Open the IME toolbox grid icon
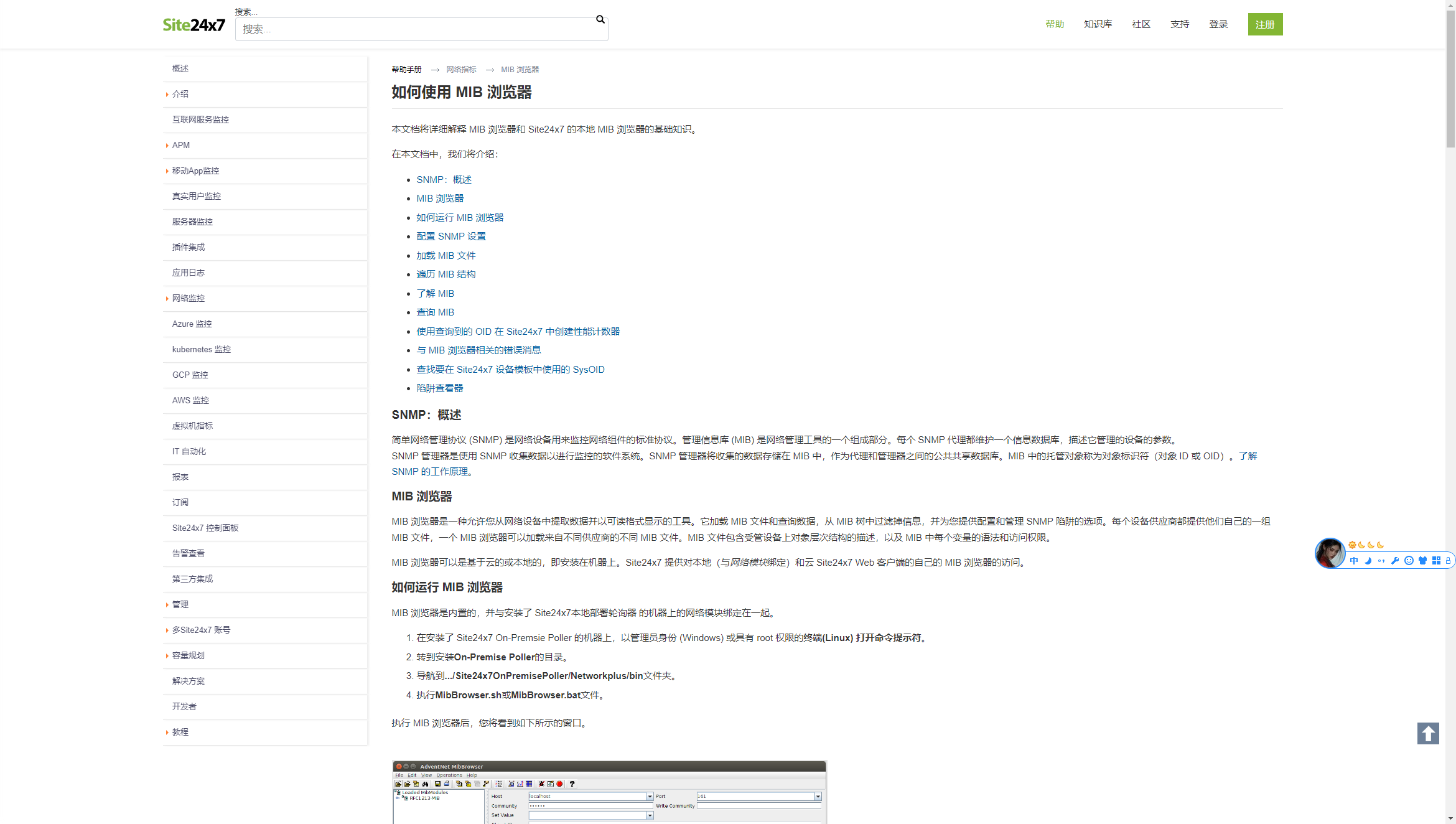Image resolution: width=1456 pixels, height=824 pixels. pyautogui.click(x=1436, y=561)
